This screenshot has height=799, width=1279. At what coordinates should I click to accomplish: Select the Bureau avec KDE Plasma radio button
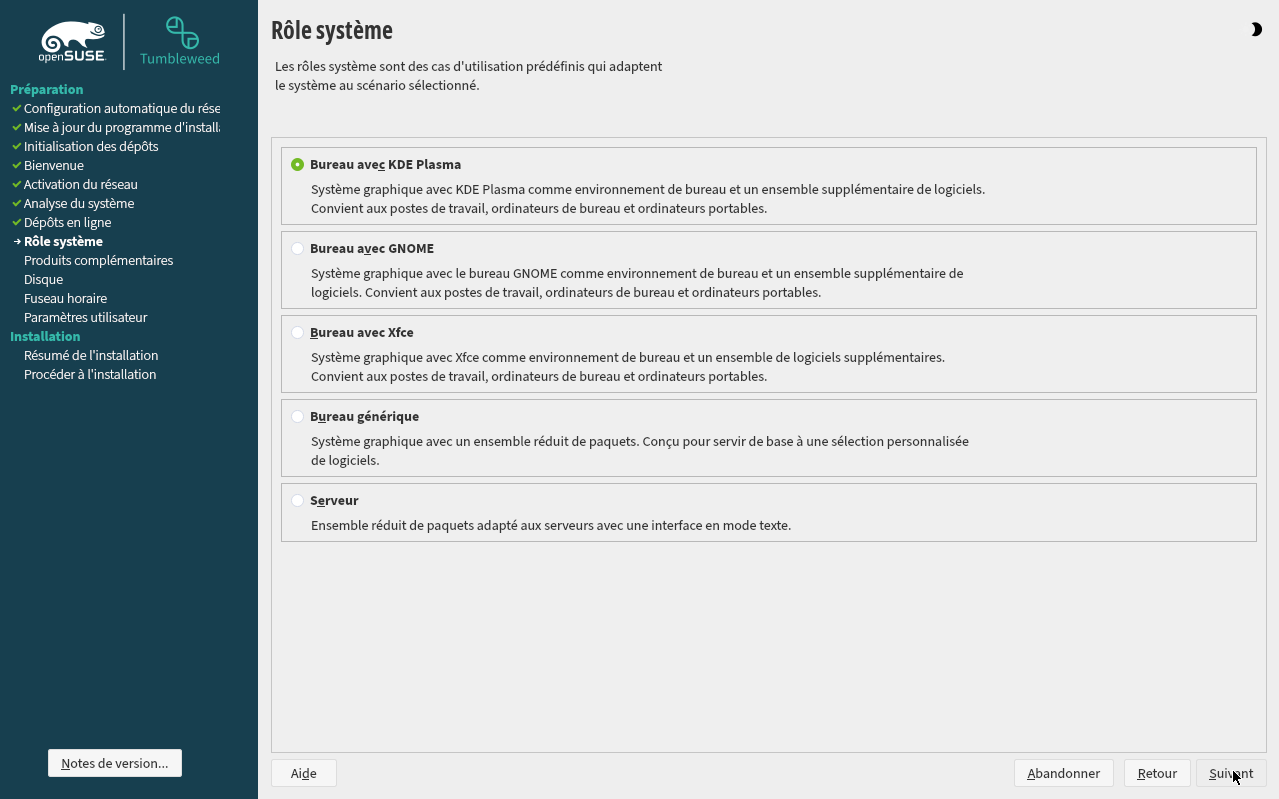click(298, 164)
